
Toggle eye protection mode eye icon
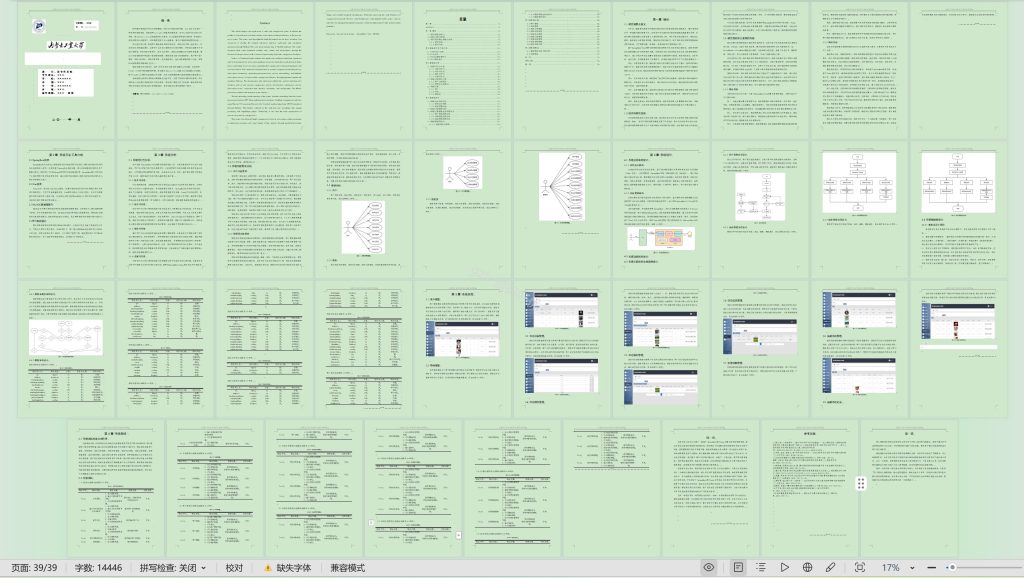point(709,568)
